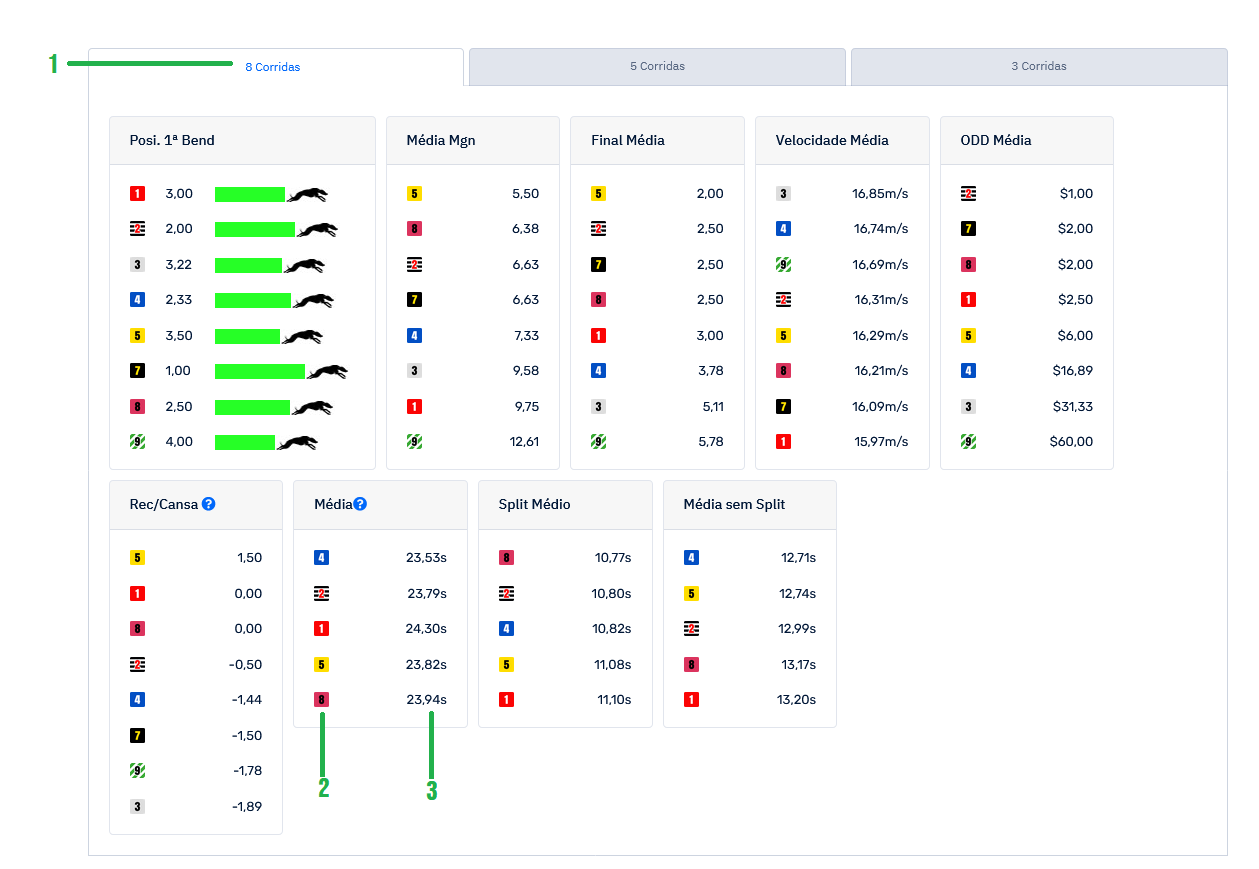1259x869 pixels.
Task: Click trap 2 badge in ODD Média card
Action: click(968, 194)
